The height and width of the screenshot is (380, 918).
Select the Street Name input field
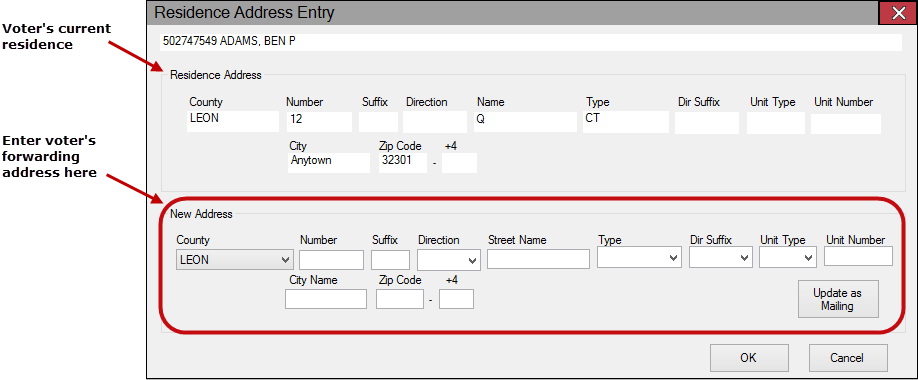[x=538, y=259]
